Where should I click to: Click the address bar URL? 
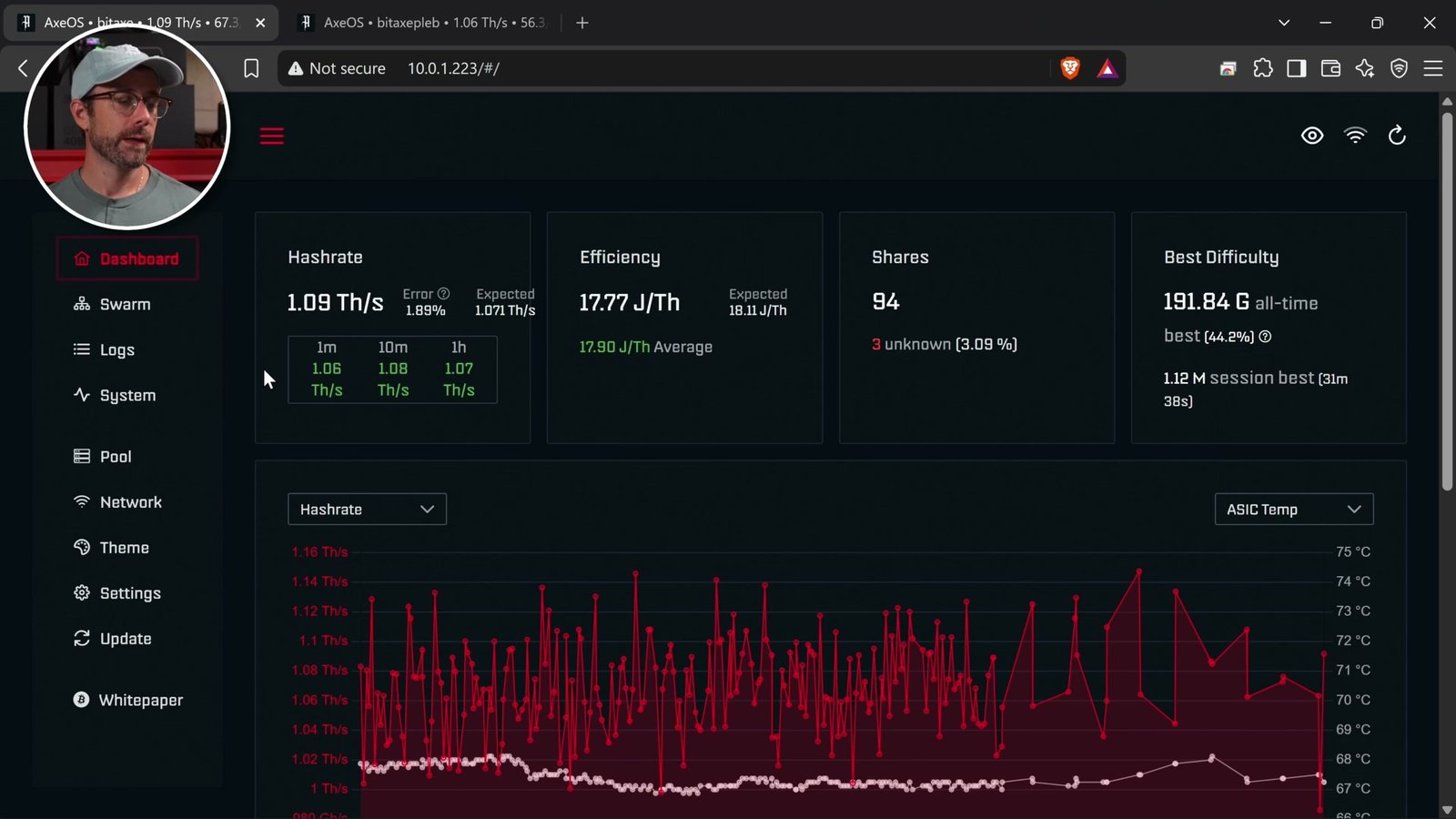[x=453, y=68]
